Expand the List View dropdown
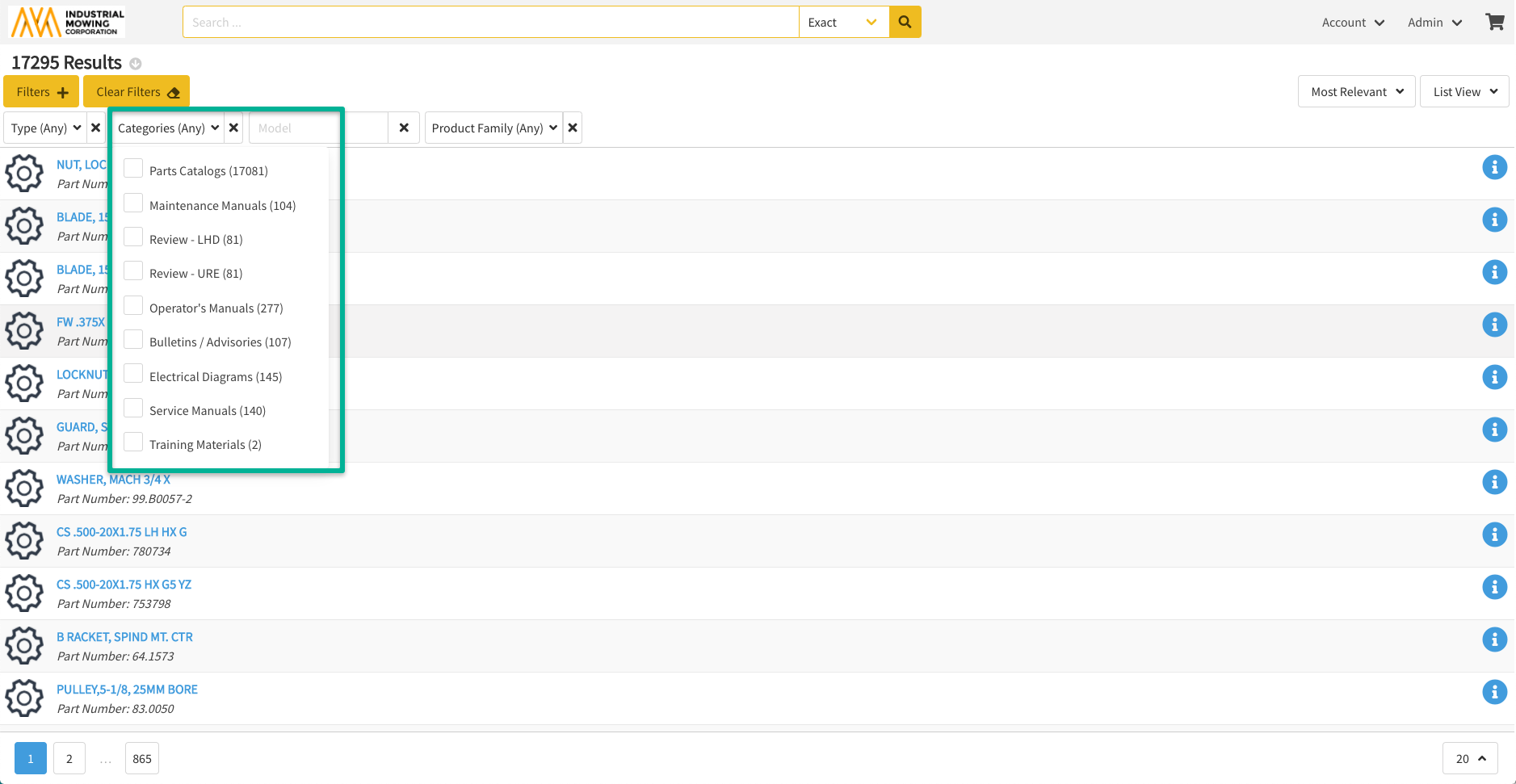 (1464, 91)
